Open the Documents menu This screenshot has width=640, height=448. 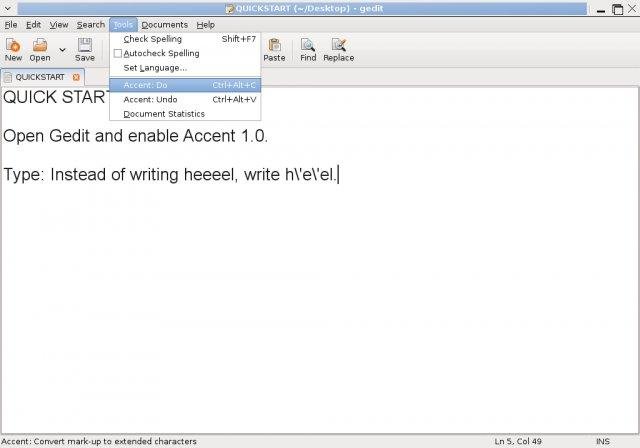point(164,25)
